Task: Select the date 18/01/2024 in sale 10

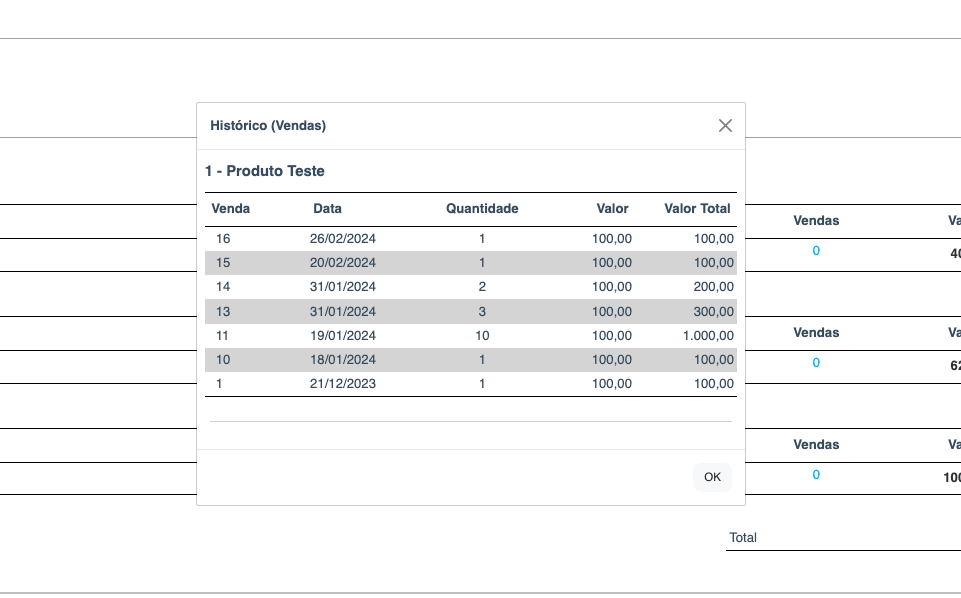Action: [x=342, y=359]
